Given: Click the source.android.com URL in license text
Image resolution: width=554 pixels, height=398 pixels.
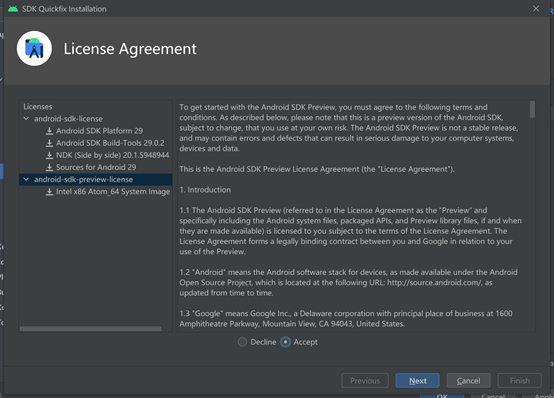Looking at the screenshot, I should tap(434, 283).
